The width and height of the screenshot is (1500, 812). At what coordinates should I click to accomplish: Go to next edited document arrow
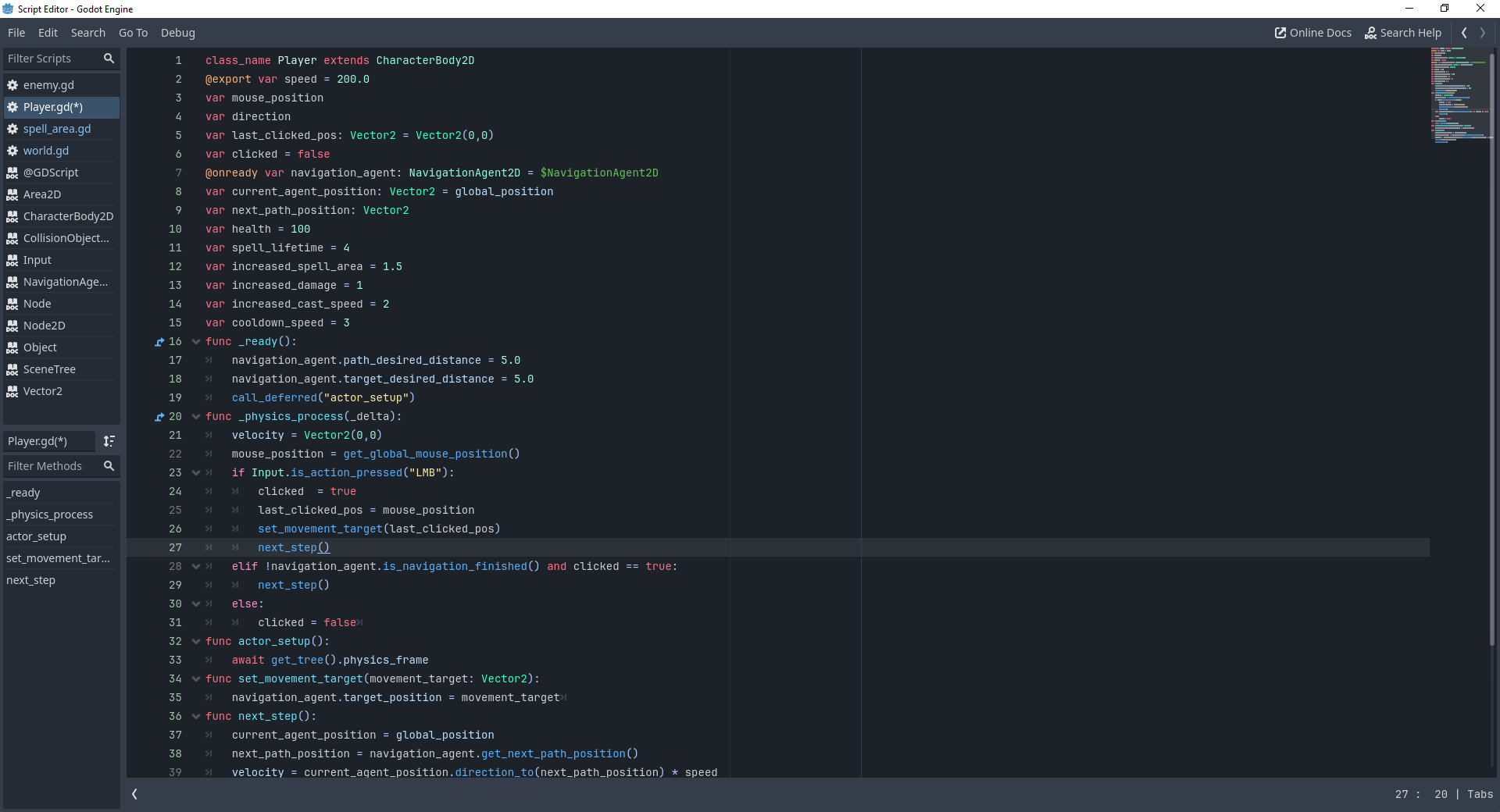click(x=1483, y=33)
